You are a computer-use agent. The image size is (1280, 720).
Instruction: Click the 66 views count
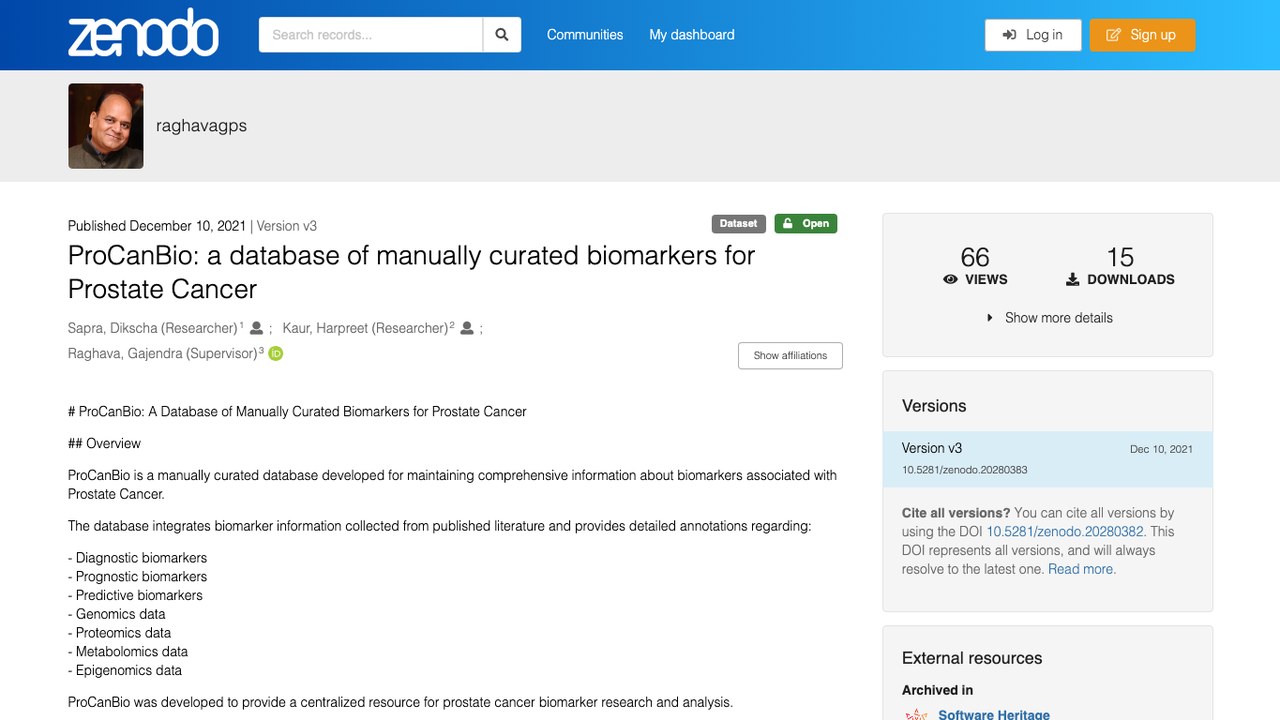pyautogui.click(x=975, y=258)
